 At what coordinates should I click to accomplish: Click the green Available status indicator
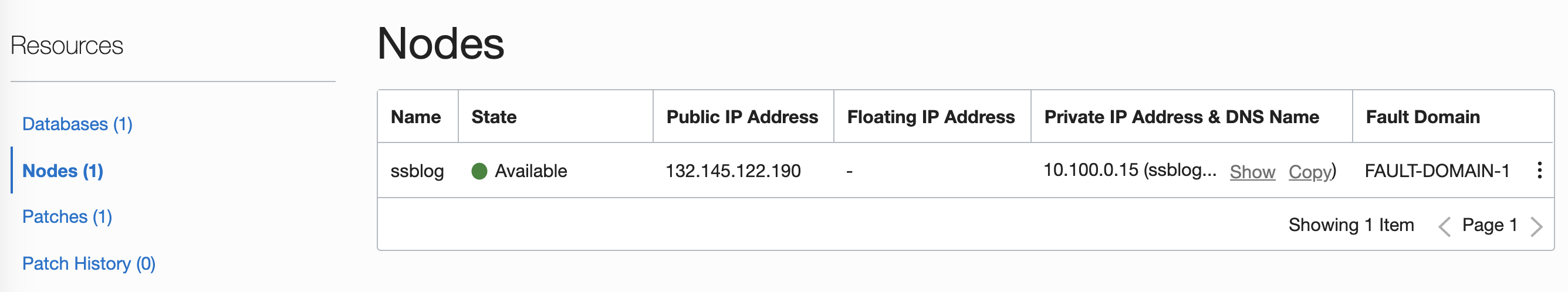[479, 171]
